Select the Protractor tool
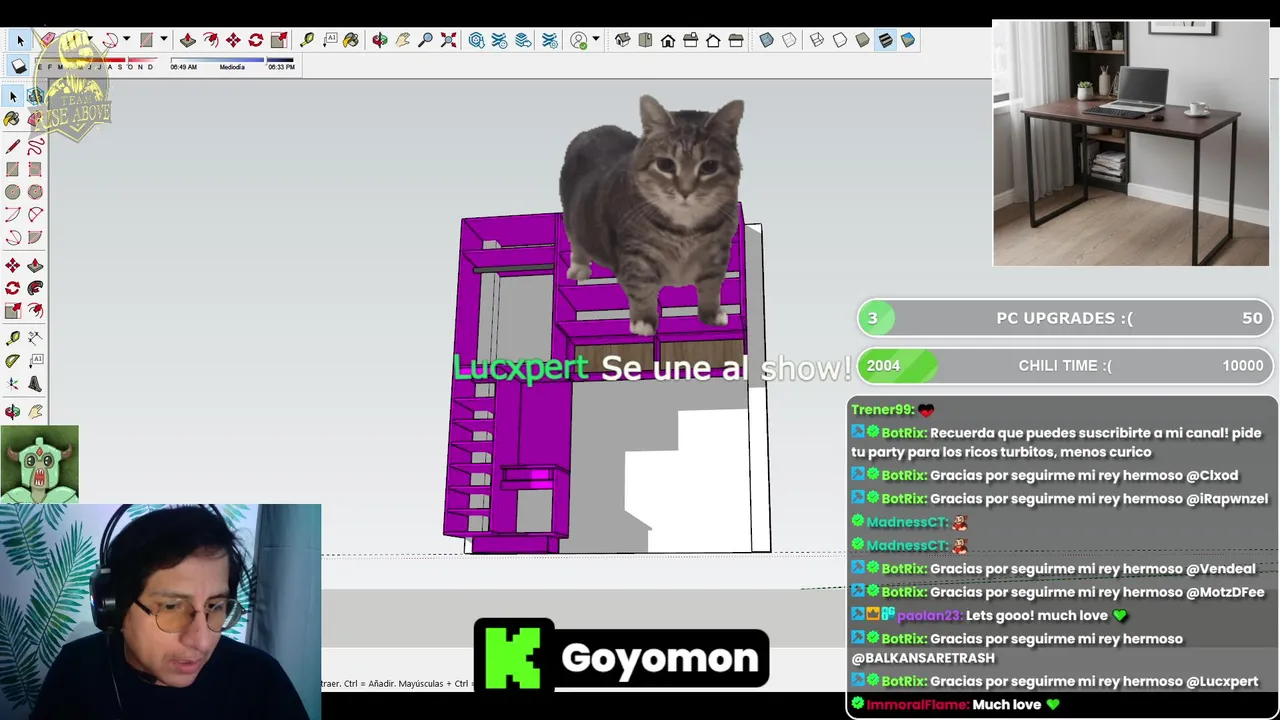The image size is (1280, 720). point(12,360)
